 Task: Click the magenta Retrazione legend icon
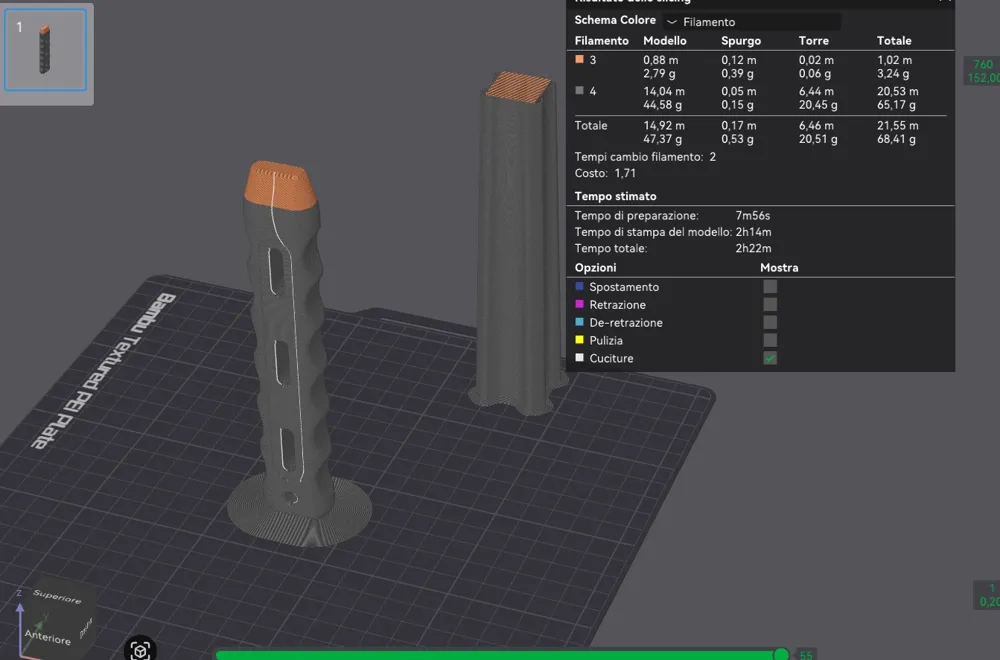[579, 305]
